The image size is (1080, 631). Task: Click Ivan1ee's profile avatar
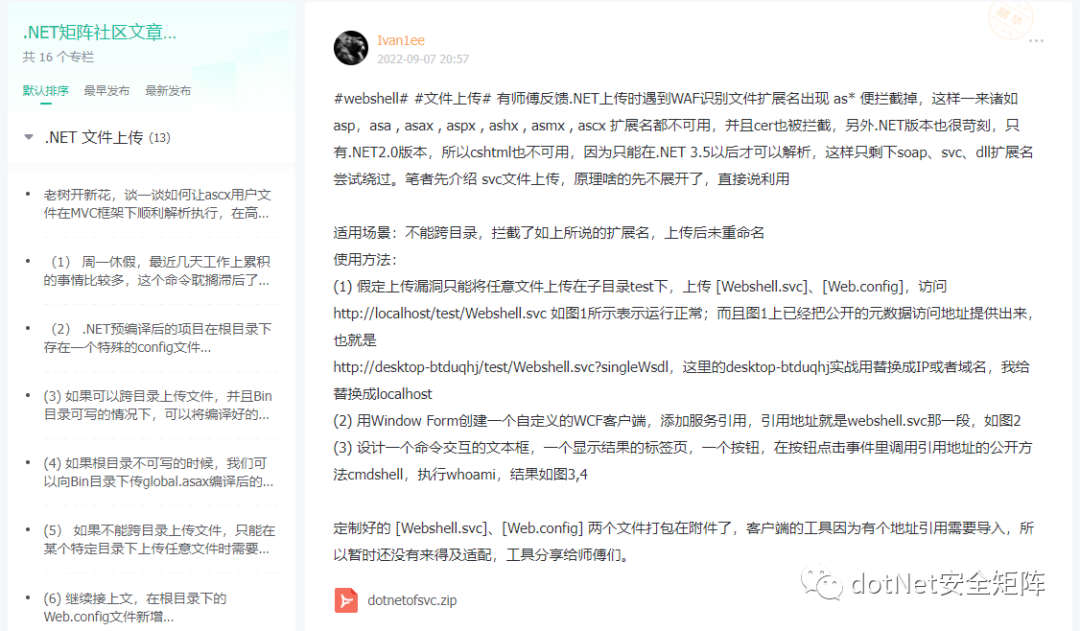[351, 48]
